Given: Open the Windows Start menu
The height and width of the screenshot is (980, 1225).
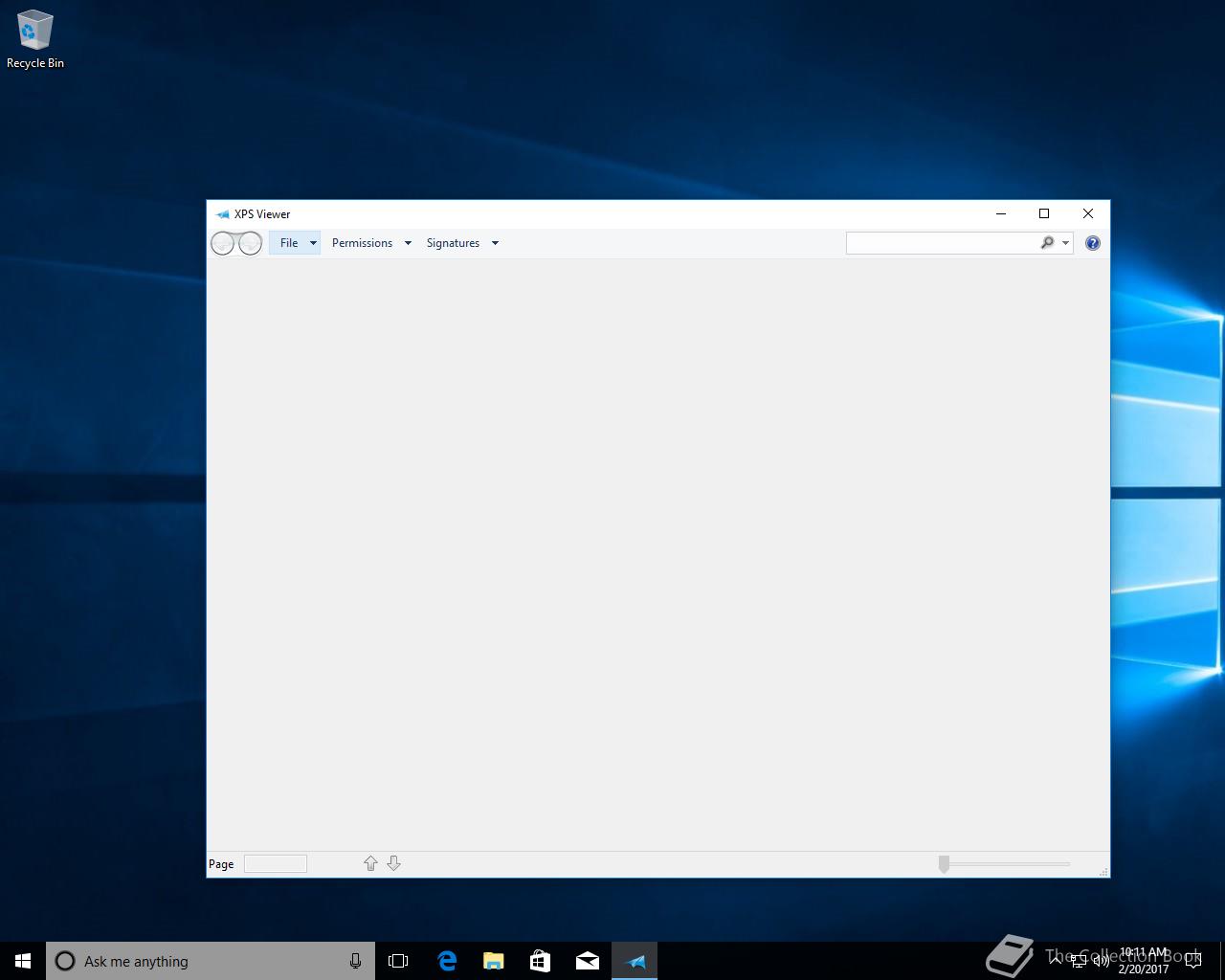Looking at the screenshot, I should tap(23, 961).
